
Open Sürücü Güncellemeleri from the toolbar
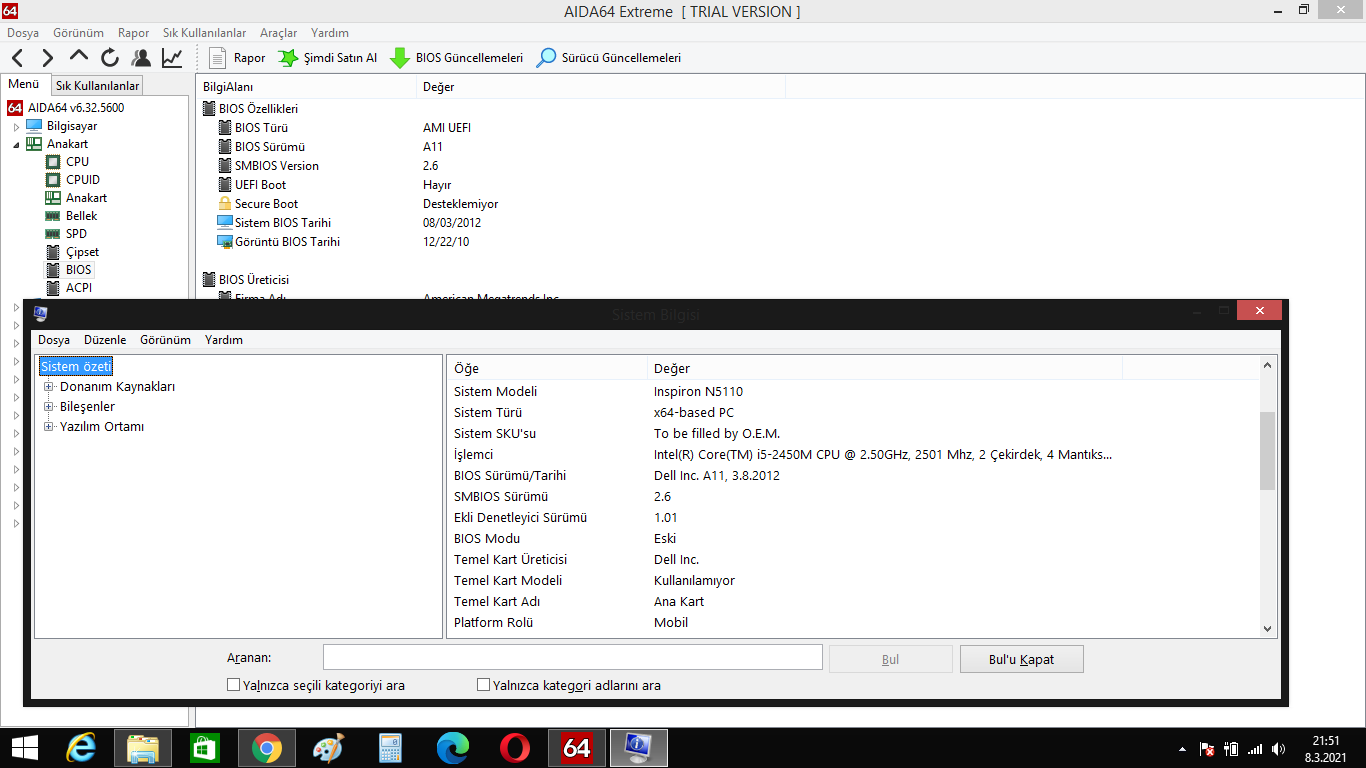click(609, 58)
